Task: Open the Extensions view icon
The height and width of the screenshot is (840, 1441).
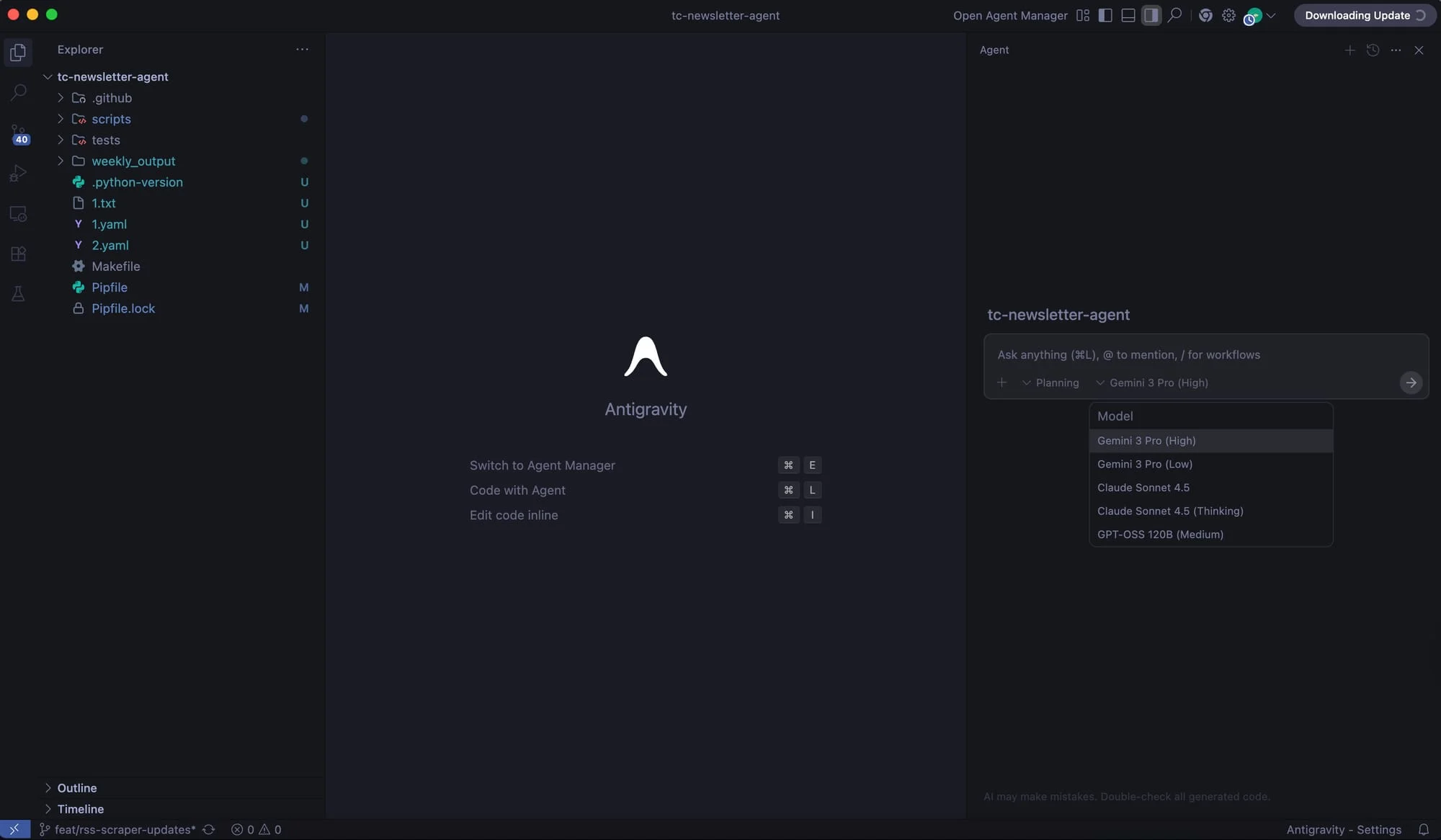Action: click(19, 254)
